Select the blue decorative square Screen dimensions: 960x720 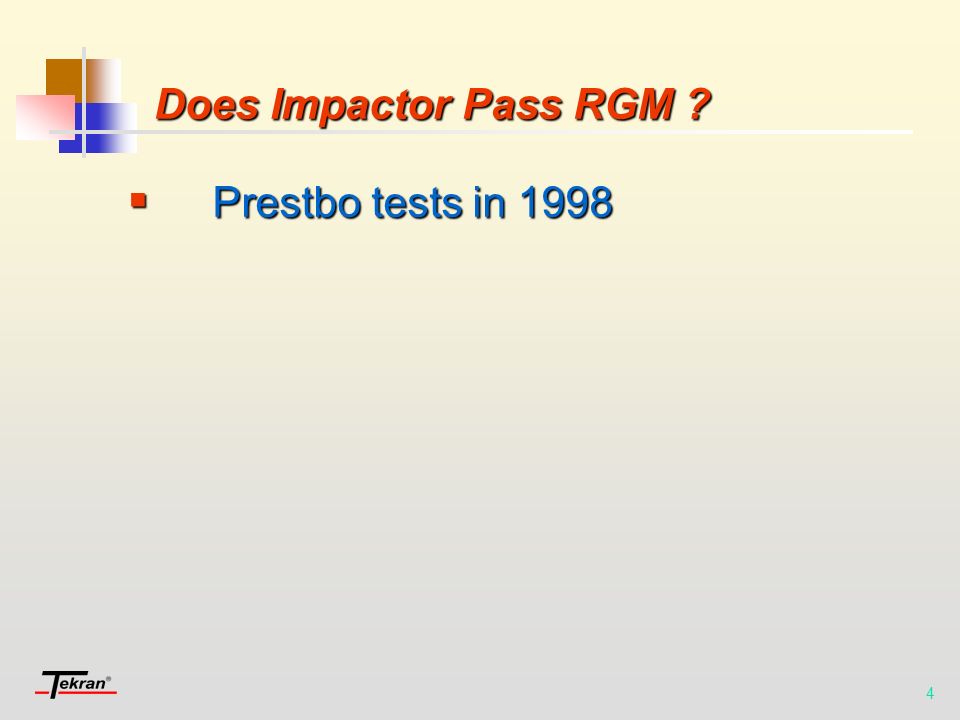[98, 128]
